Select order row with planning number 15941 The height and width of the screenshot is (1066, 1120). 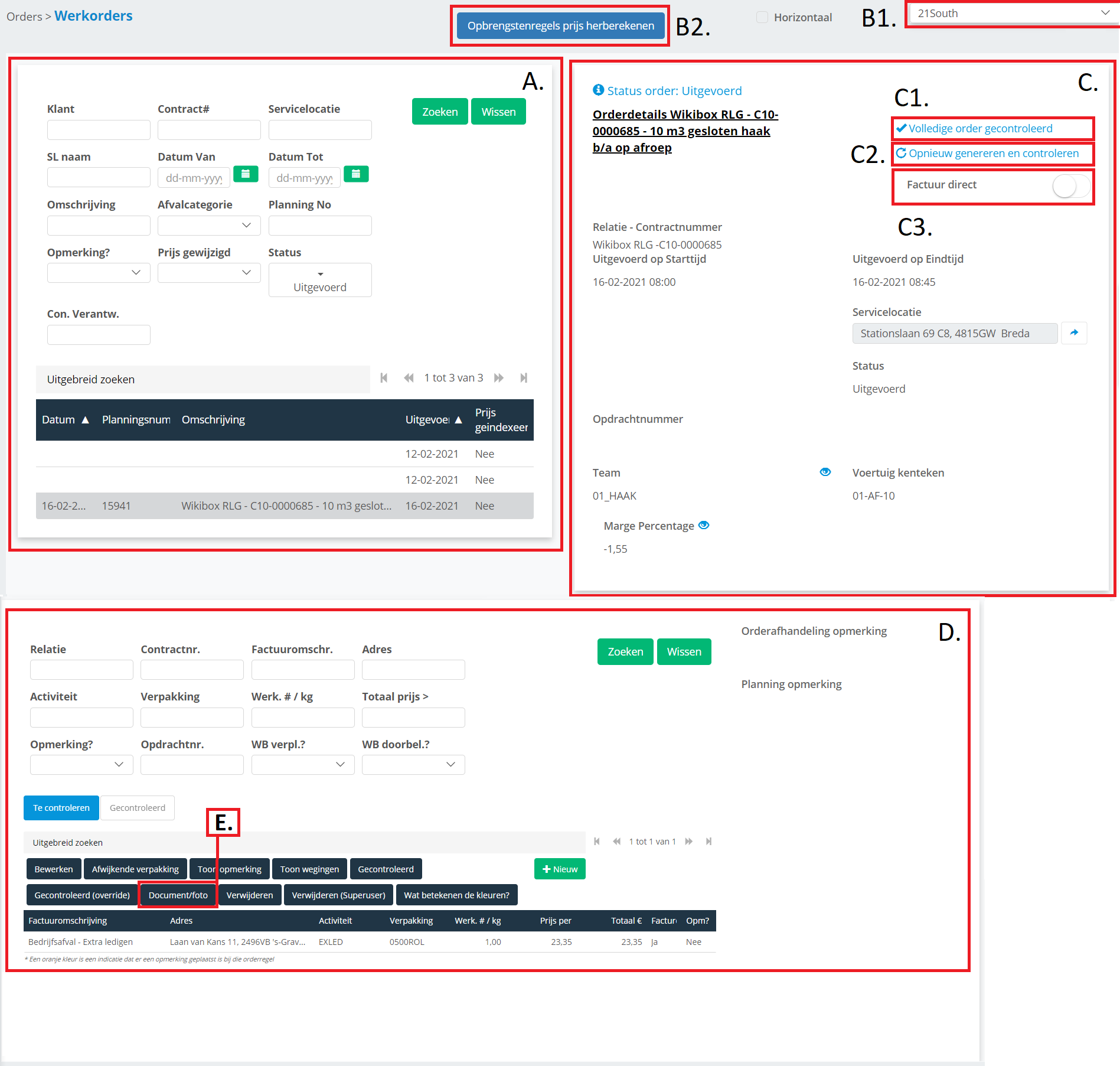pyautogui.click(x=285, y=506)
